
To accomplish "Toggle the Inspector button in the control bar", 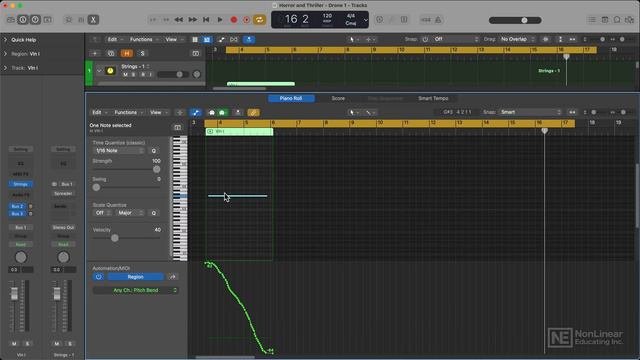I will tap(23, 20).
